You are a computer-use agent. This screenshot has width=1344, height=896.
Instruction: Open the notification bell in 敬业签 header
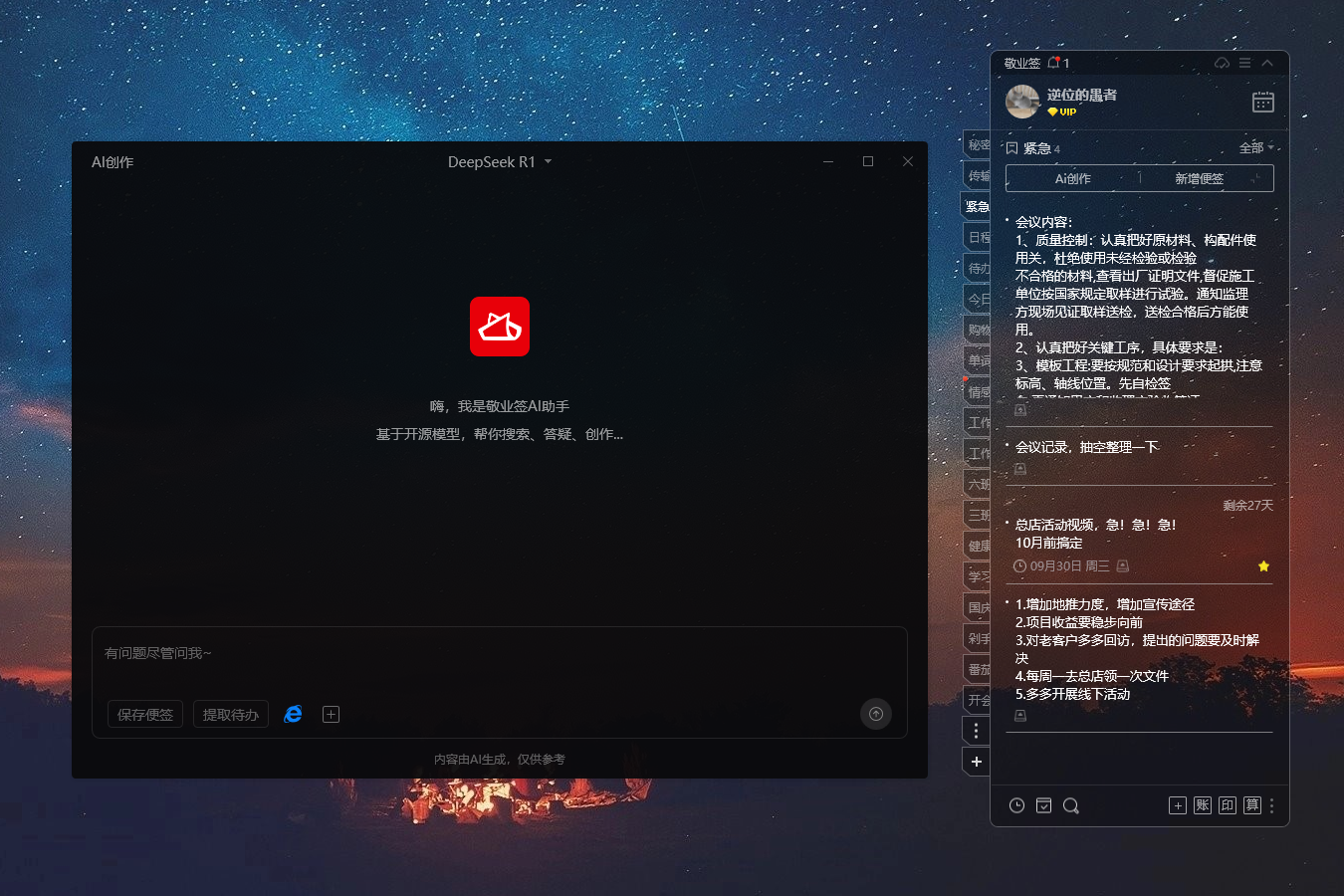point(1054,63)
